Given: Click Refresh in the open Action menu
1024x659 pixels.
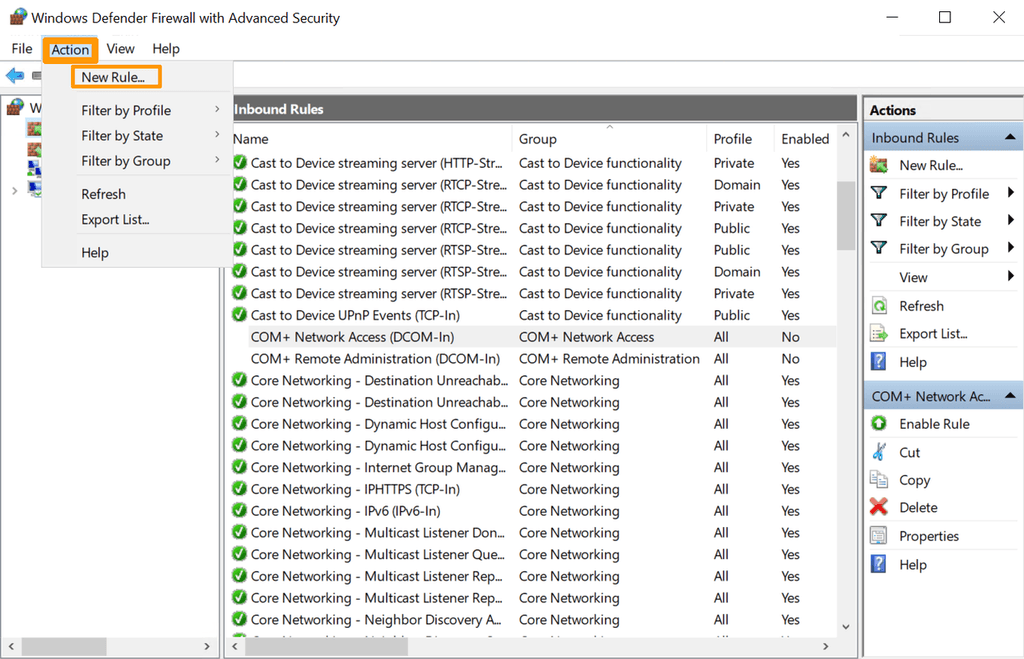Looking at the screenshot, I should click(104, 193).
